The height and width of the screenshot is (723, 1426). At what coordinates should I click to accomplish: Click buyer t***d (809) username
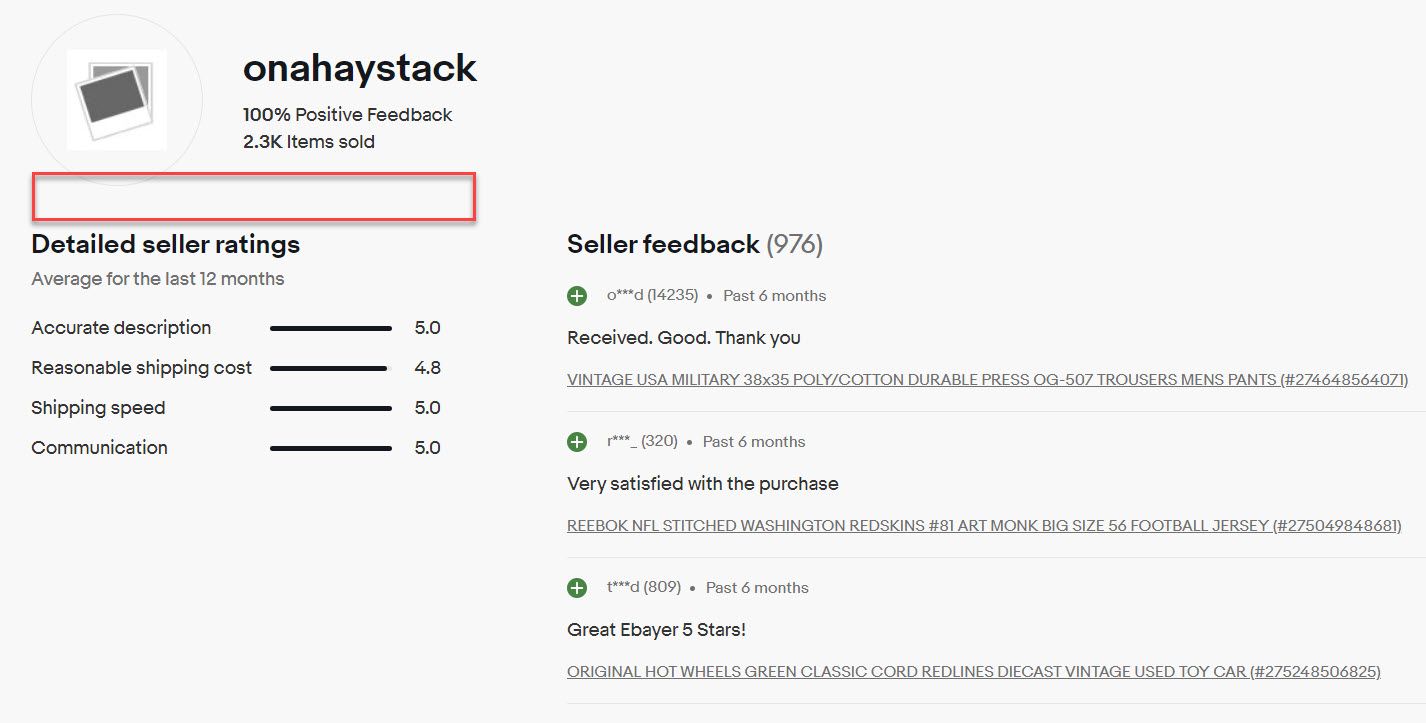(x=644, y=588)
